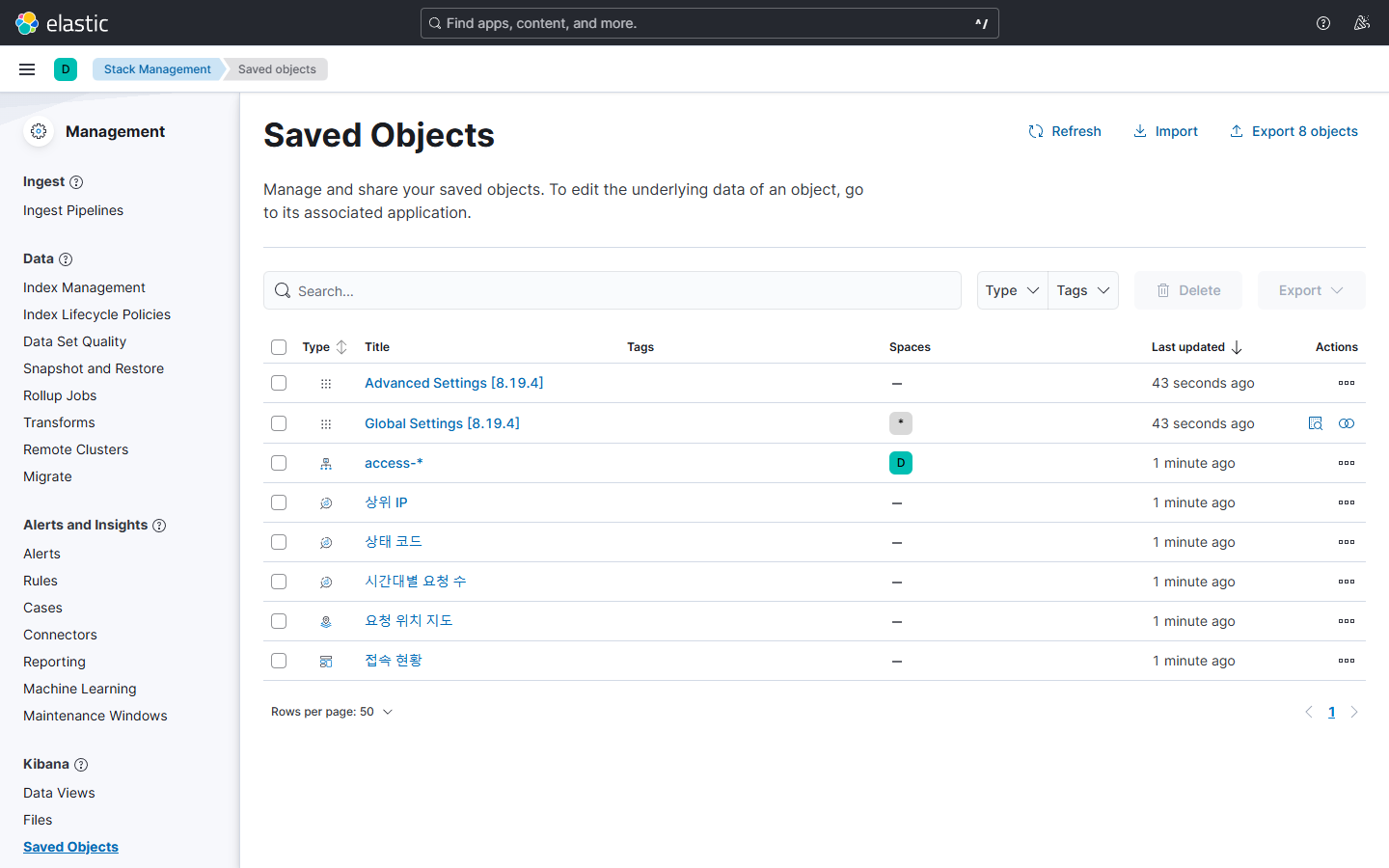This screenshot has height=868, width=1389.
Task: Click Stack Management breadcrumb
Action: pyautogui.click(x=157, y=69)
